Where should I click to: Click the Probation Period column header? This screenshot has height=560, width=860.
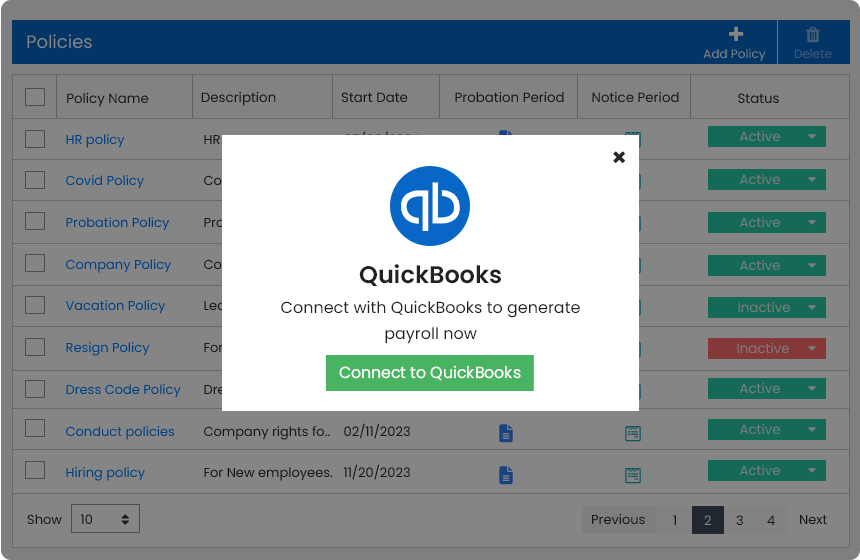tap(509, 97)
